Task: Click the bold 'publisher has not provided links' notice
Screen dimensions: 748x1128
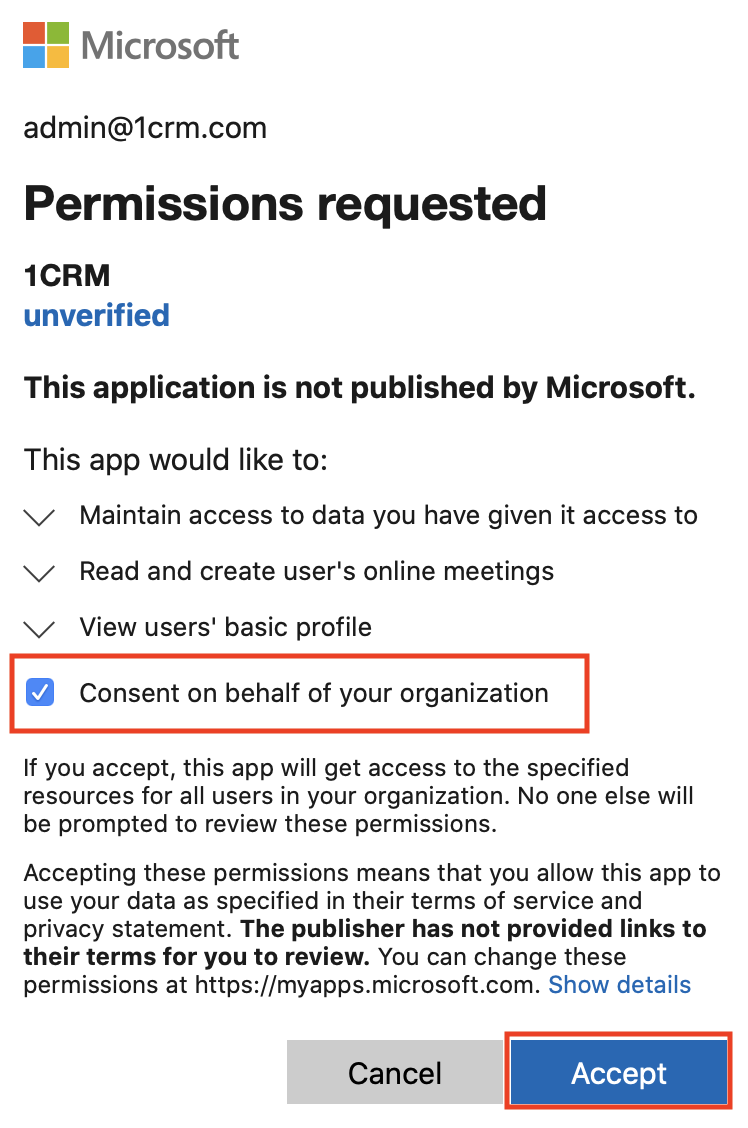Action: tap(365, 942)
